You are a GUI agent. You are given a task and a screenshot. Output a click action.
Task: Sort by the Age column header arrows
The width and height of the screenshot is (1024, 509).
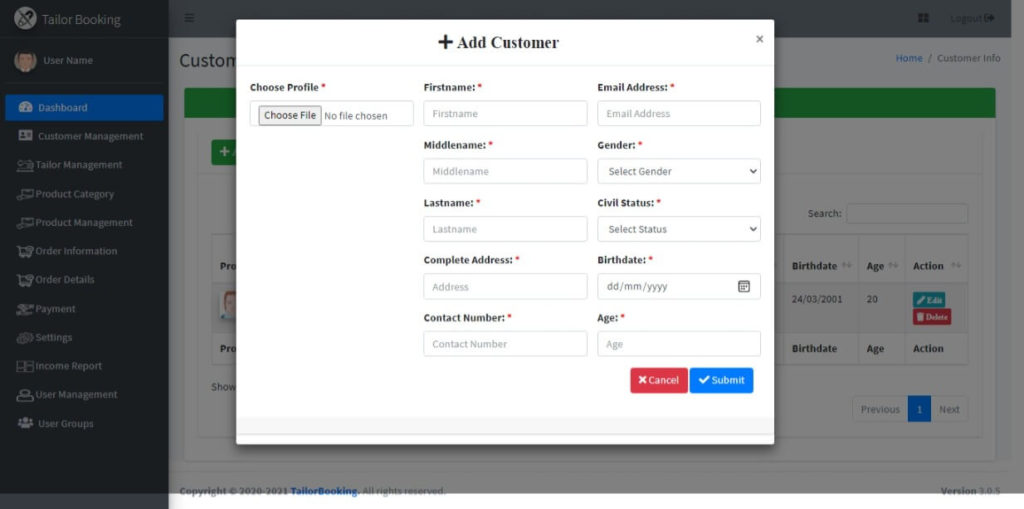(893, 266)
